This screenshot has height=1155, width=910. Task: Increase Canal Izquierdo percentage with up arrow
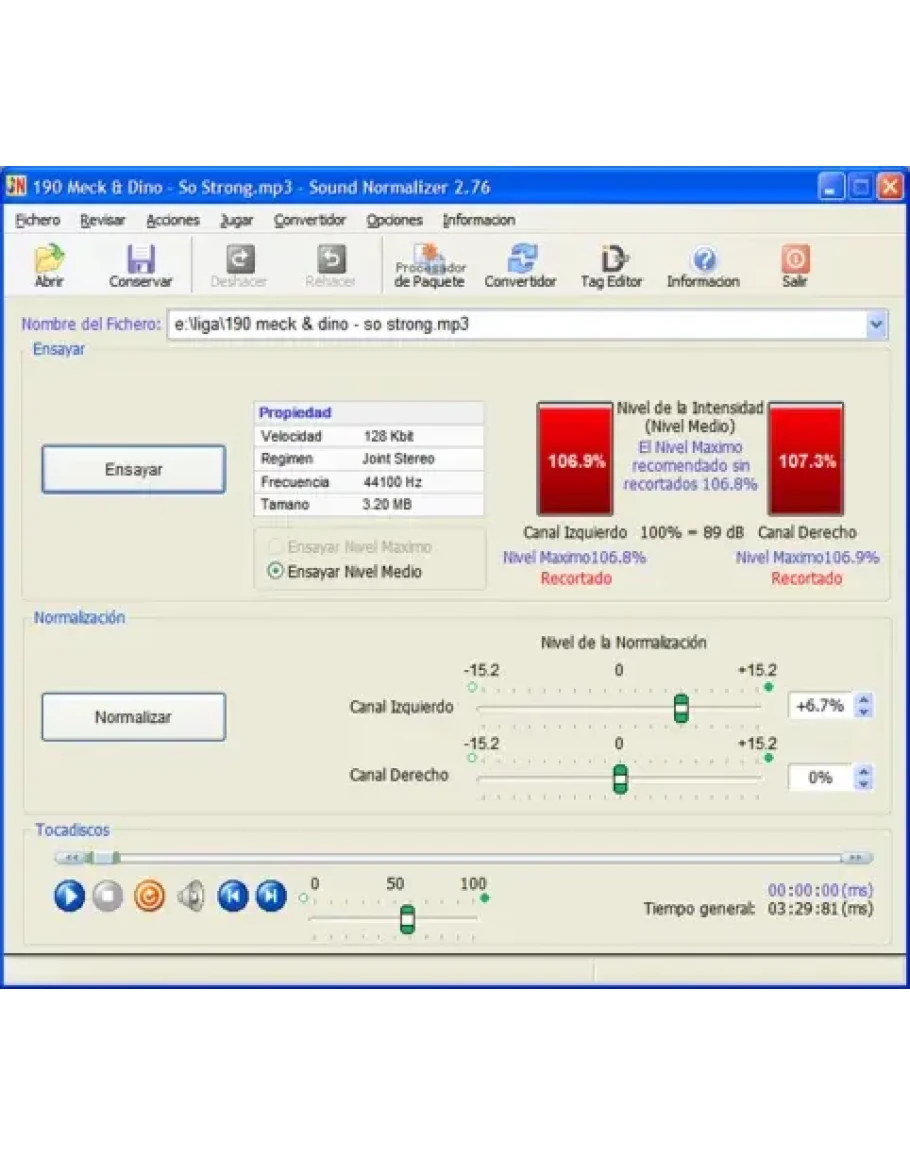click(865, 700)
